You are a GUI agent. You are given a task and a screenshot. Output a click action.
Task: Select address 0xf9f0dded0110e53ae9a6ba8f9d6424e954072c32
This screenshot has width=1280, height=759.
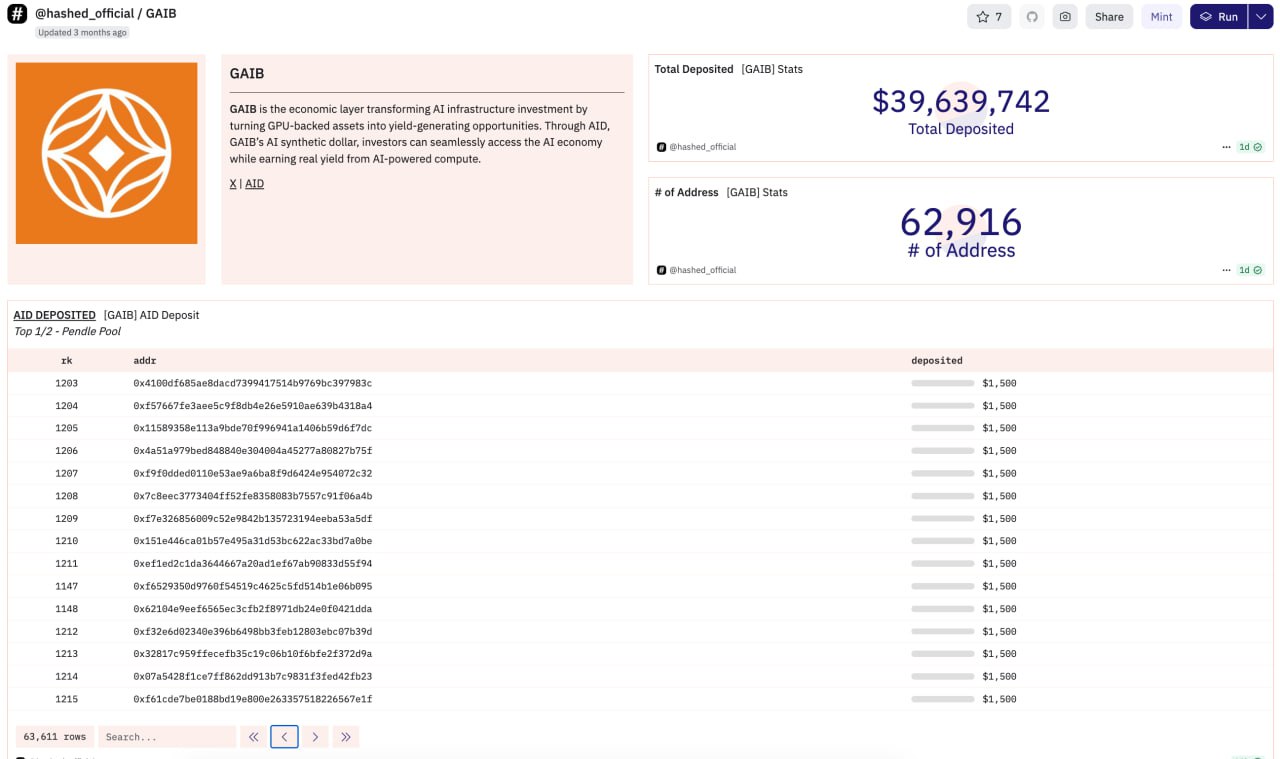[x=253, y=473]
